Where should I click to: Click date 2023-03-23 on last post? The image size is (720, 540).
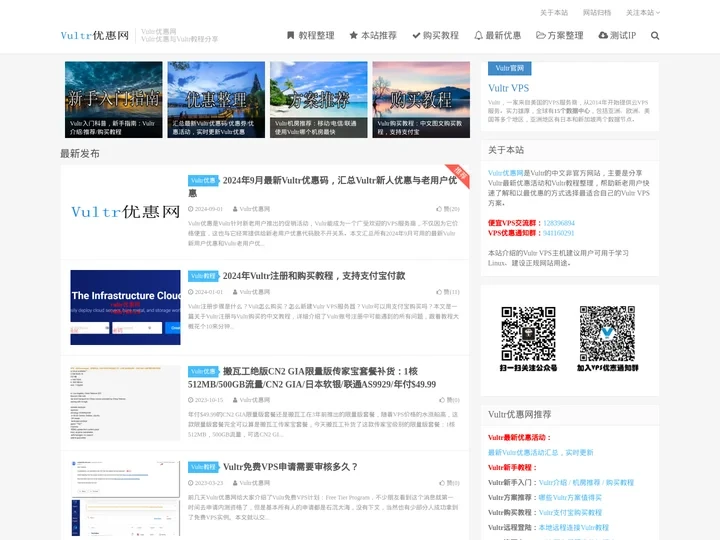[209, 483]
